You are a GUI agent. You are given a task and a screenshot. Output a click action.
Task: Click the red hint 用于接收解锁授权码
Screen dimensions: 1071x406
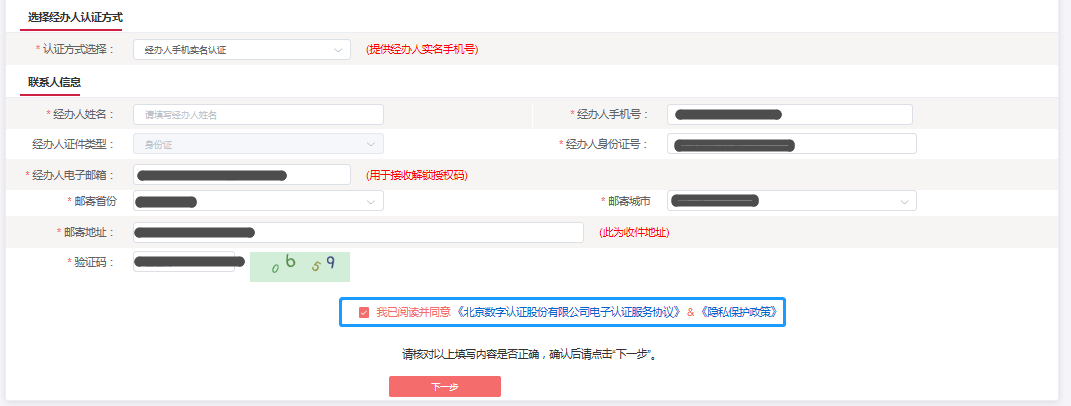point(417,175)
